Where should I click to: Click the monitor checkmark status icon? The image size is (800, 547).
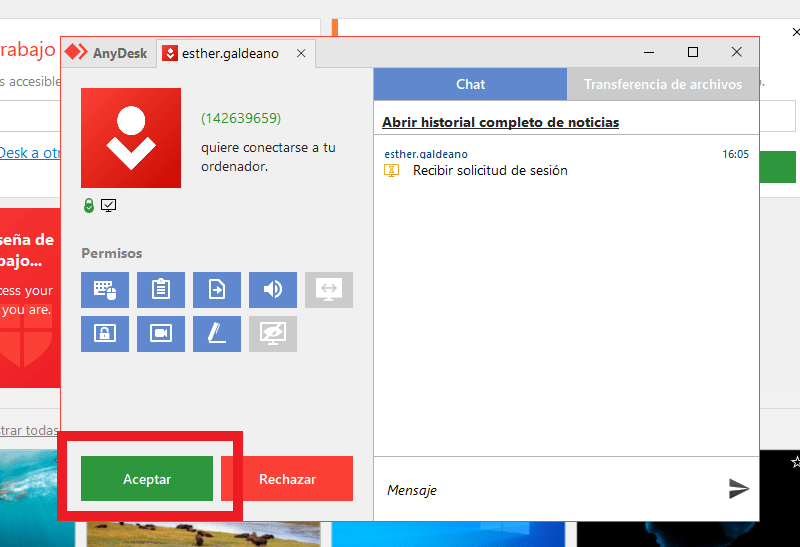point(108,205)
